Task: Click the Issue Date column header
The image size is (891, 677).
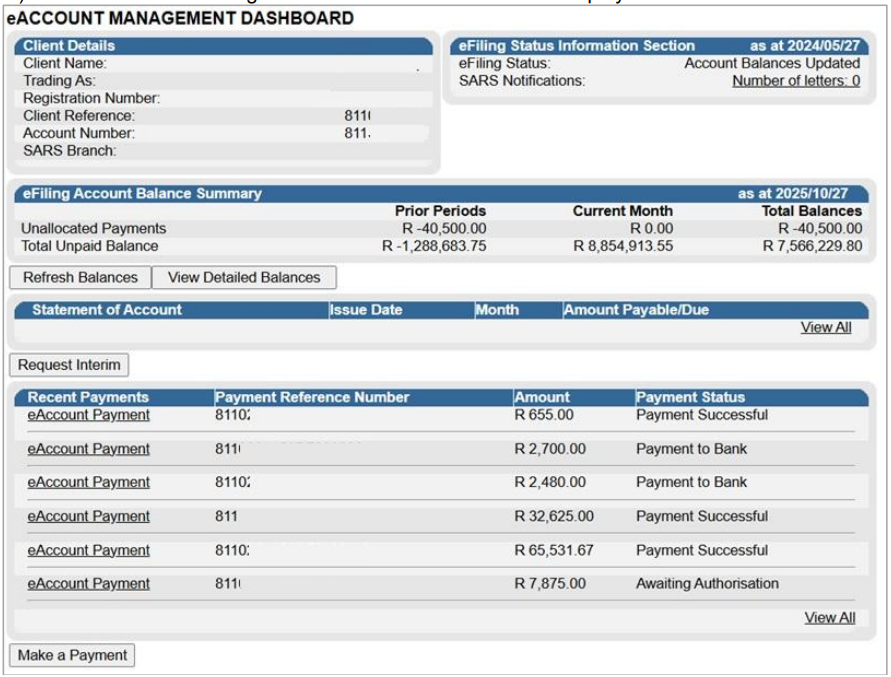Action: [366, 310]
